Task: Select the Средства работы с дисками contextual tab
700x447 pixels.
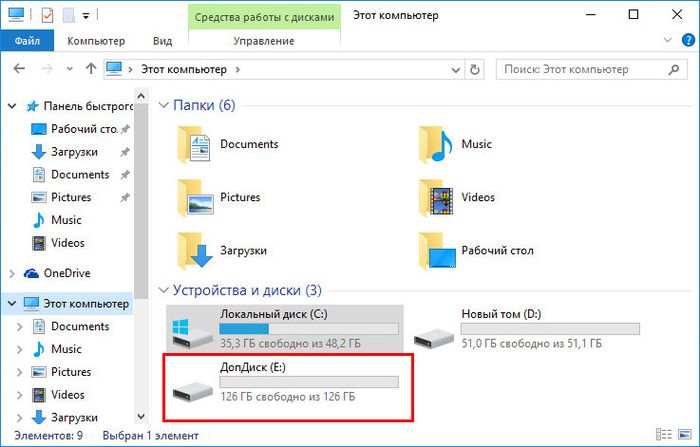Action: tap(264, 17)
